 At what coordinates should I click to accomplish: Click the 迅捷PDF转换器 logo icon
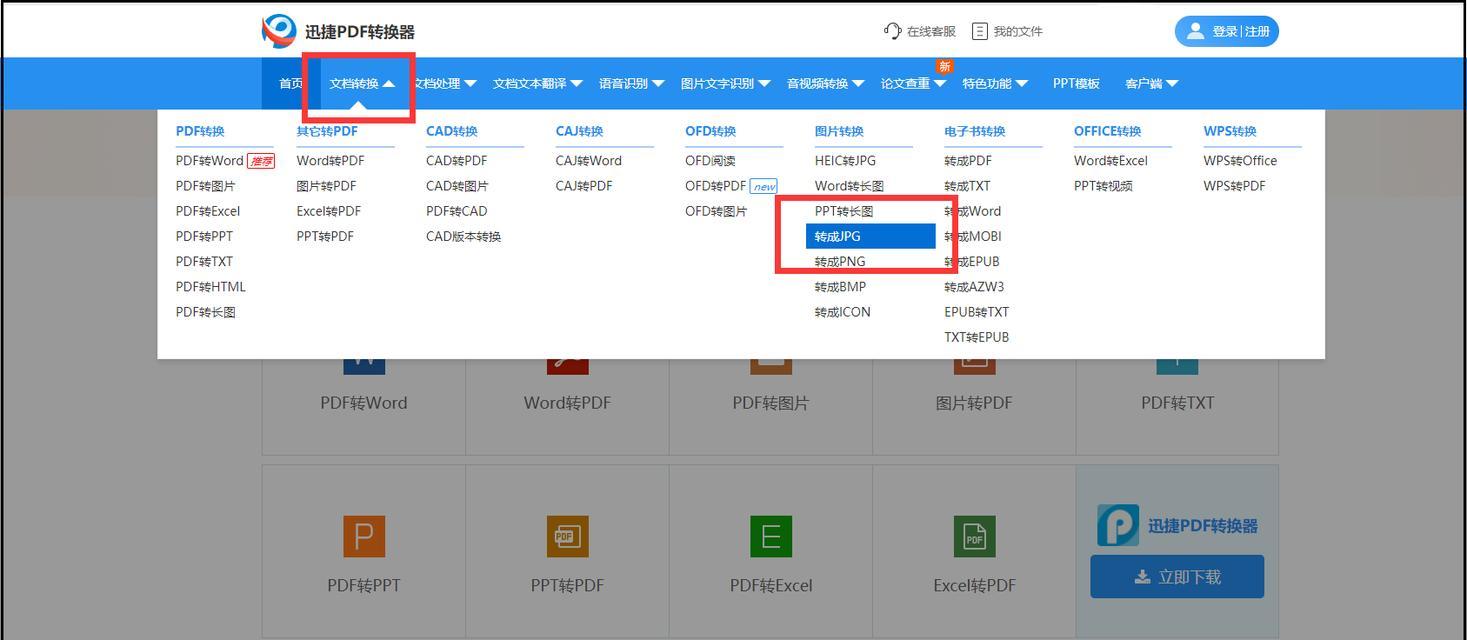[x=279, y=31]
